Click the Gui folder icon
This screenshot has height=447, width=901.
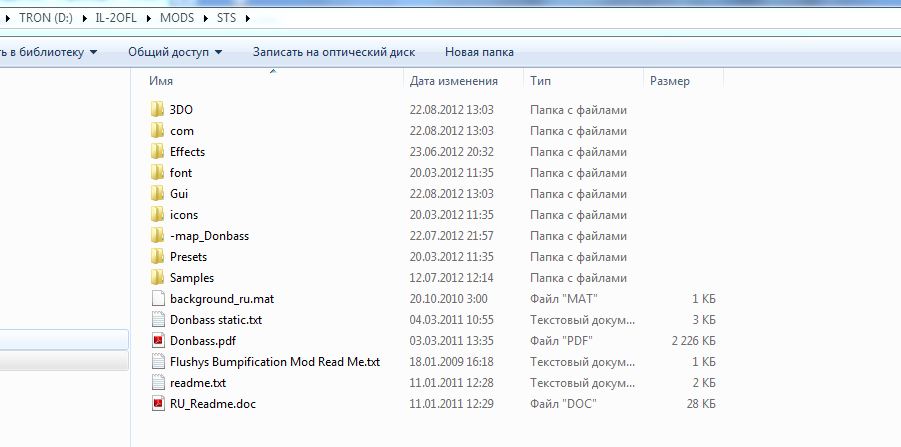click(x=158, y=194)
